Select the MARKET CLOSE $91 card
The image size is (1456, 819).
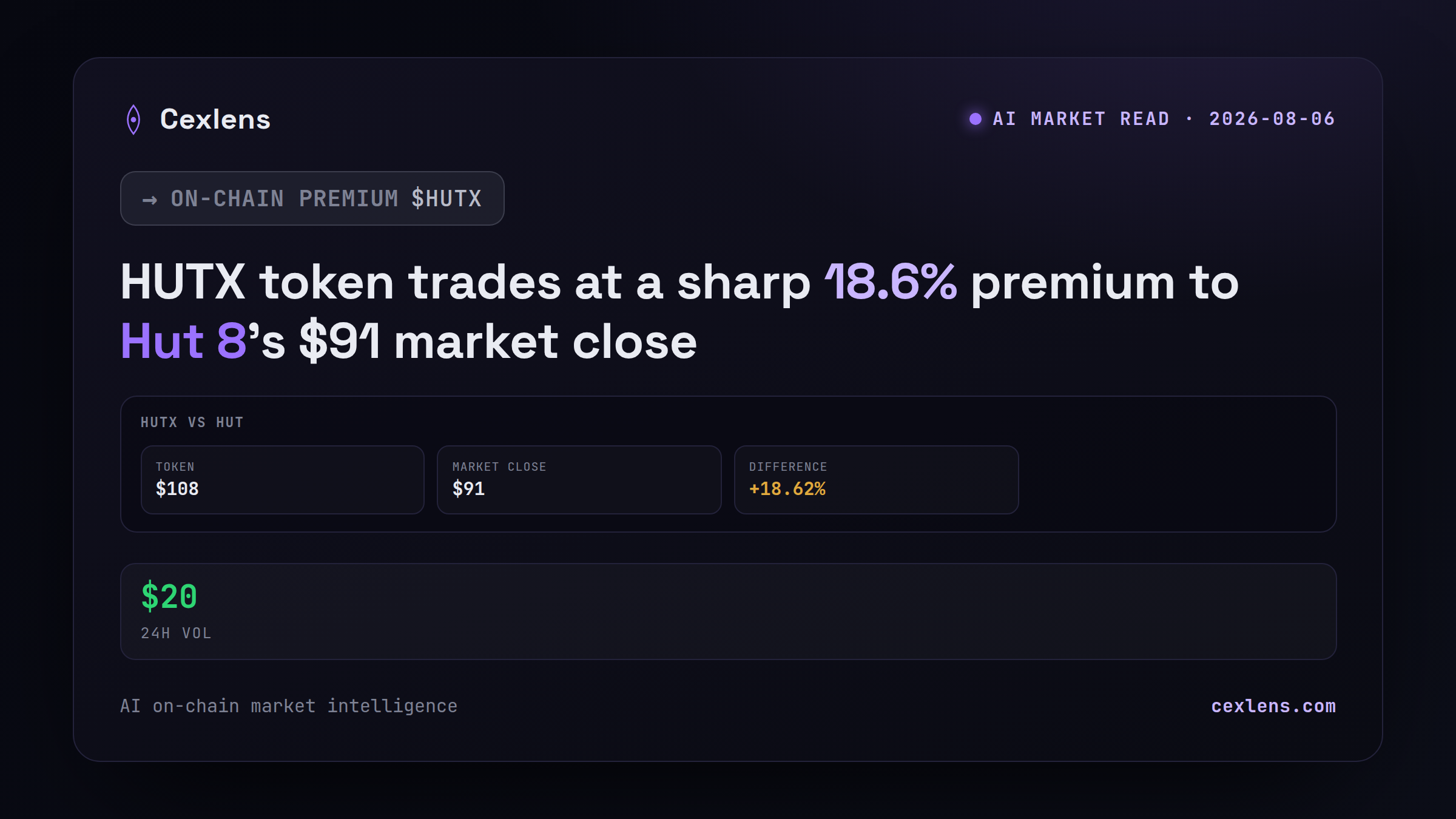click(x=579, y=480)
